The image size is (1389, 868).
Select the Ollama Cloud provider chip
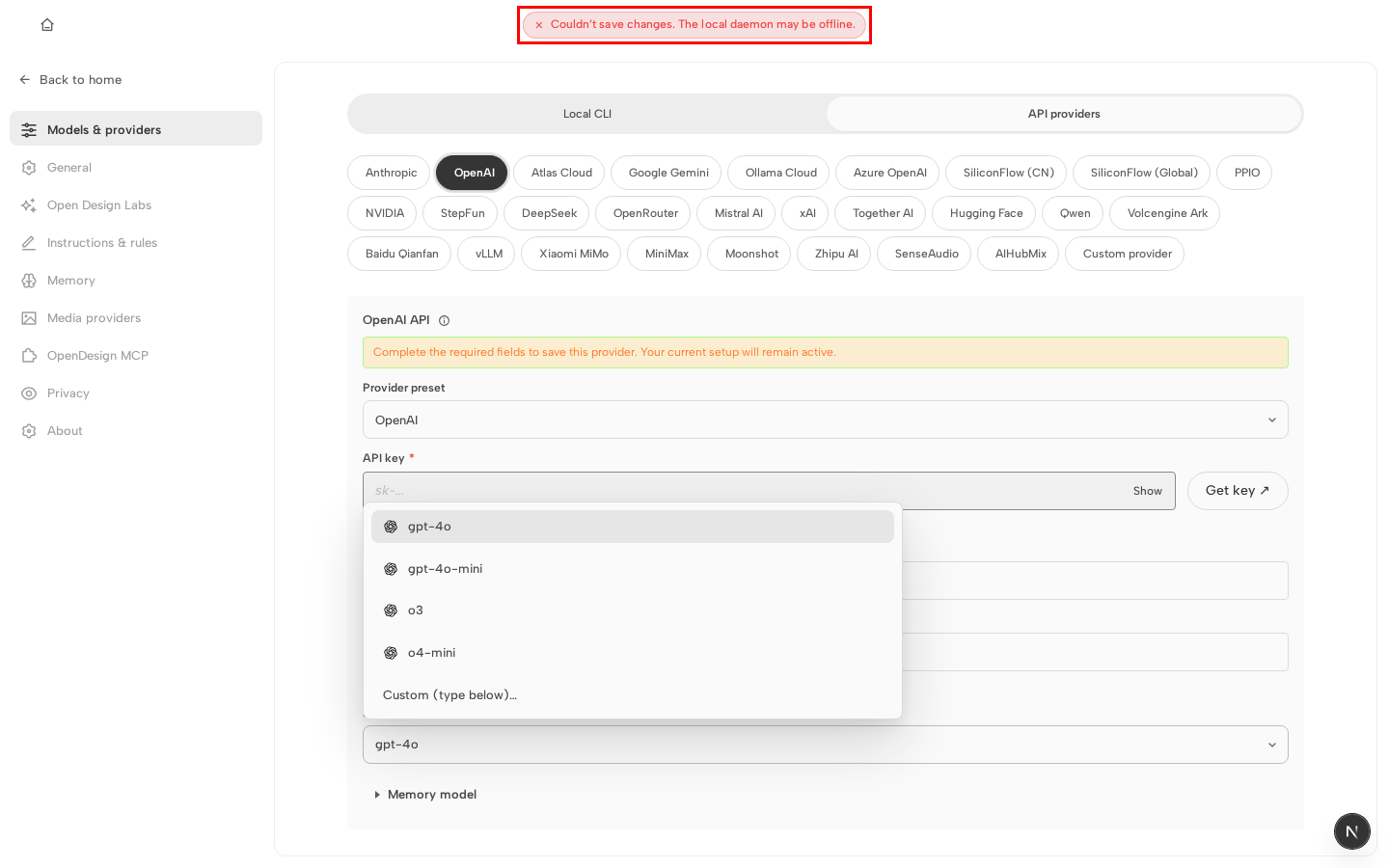pyautogui.click(x=780, y=173)
